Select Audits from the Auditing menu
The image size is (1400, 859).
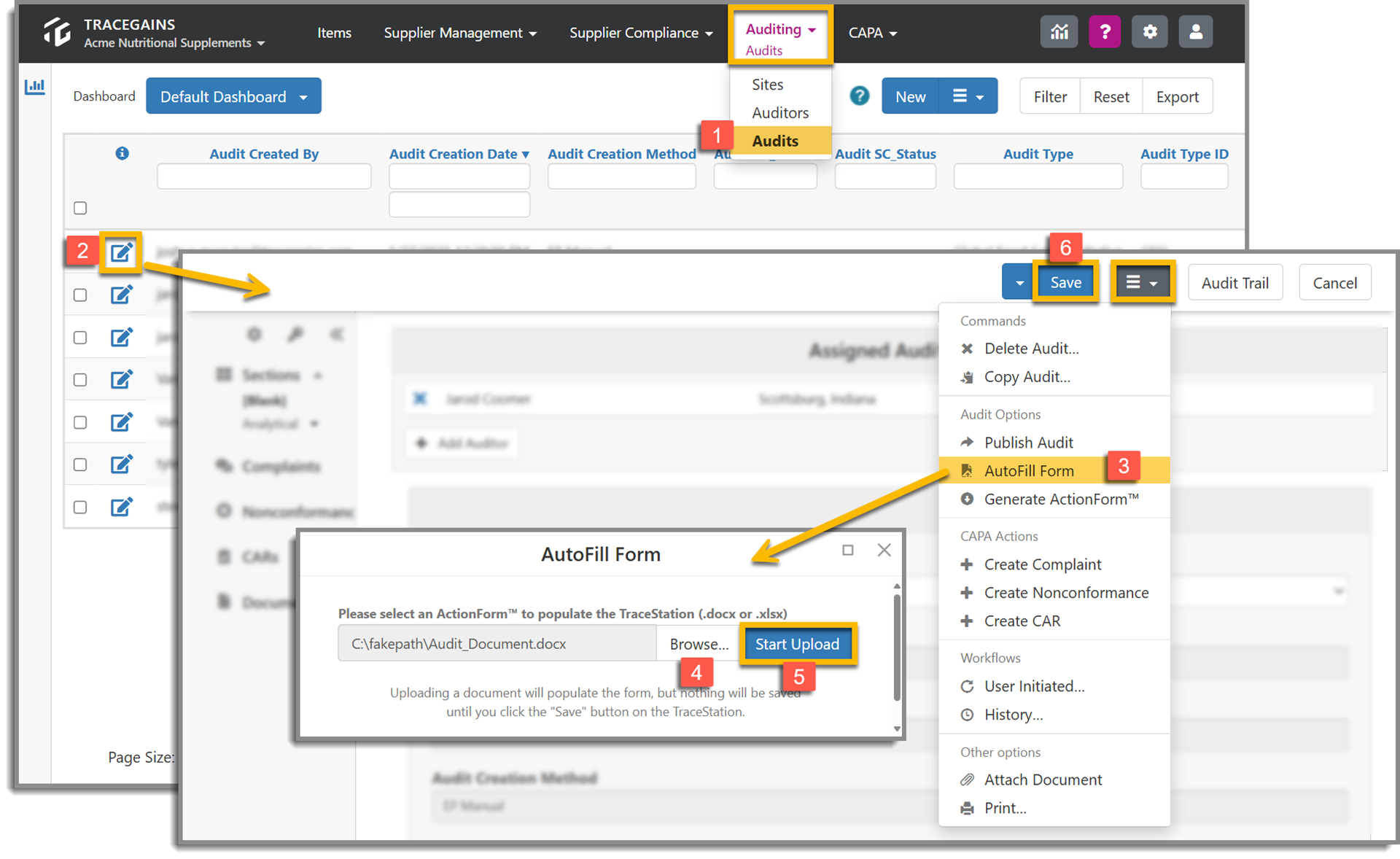(x=775, y=141)
